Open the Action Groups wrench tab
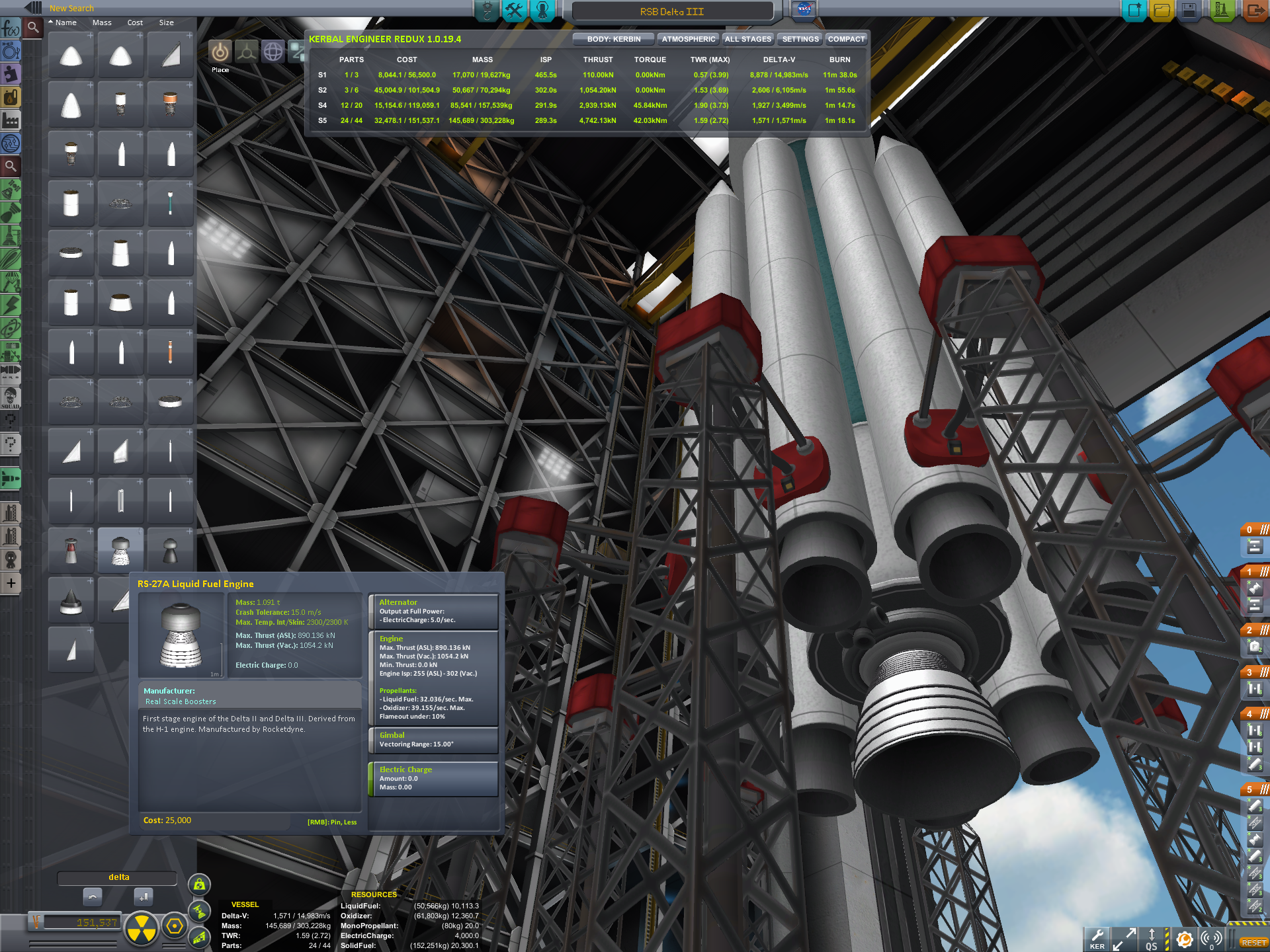This screenshot has height=952, width=1270. [515, 11]
